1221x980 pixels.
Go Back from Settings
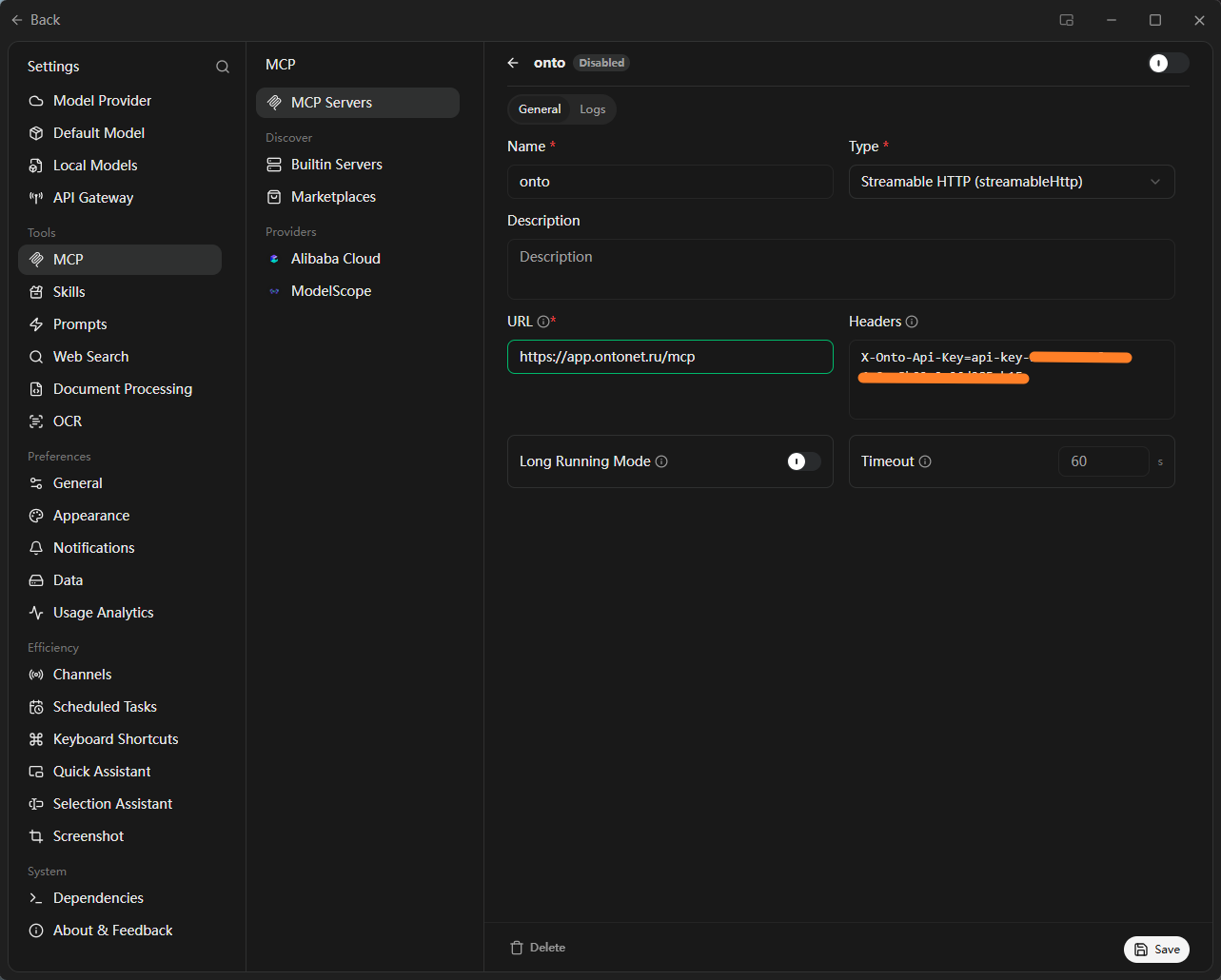(36, 20)
